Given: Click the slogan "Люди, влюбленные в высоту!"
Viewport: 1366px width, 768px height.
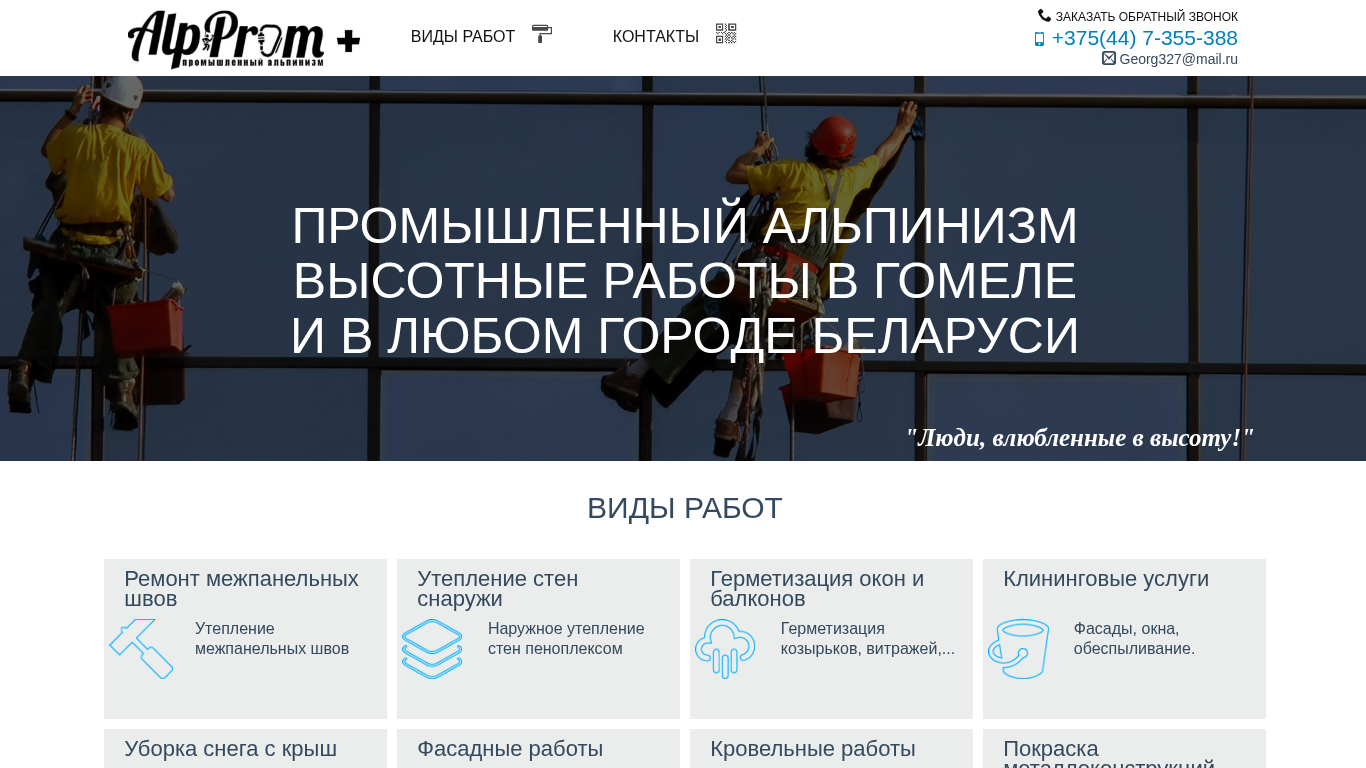Looking at the screenshot, I should coord(1079,438).
